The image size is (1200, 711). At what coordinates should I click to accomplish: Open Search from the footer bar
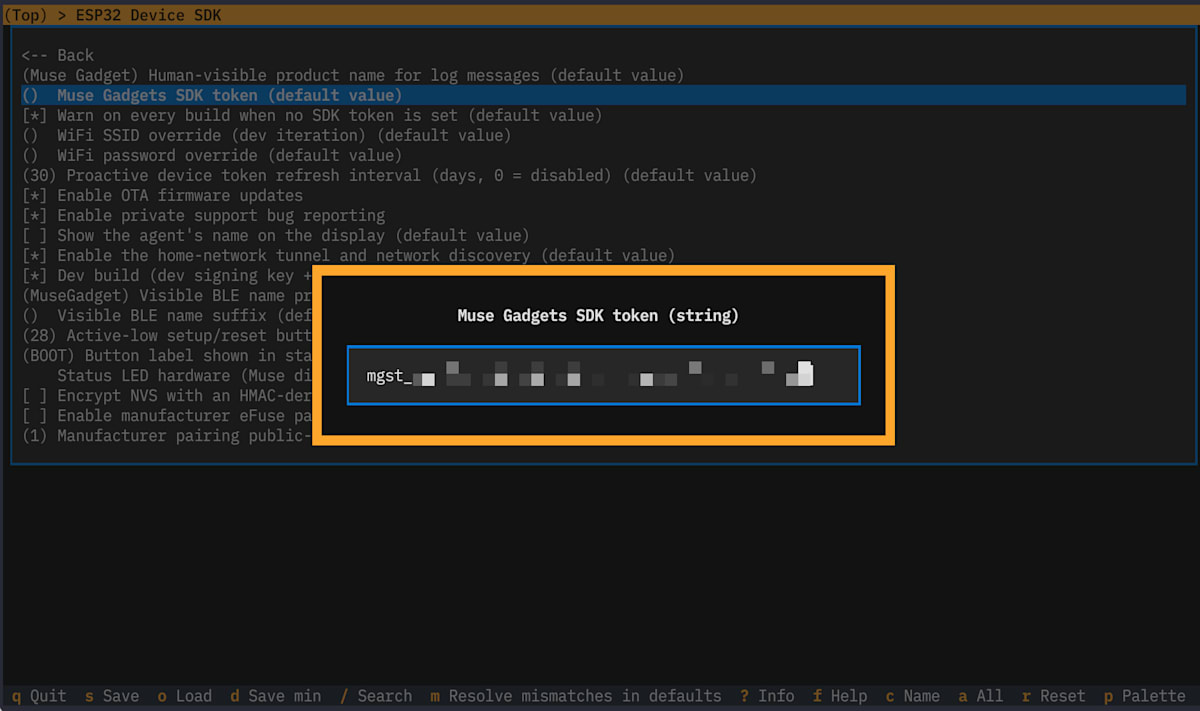tap(376, 696)
